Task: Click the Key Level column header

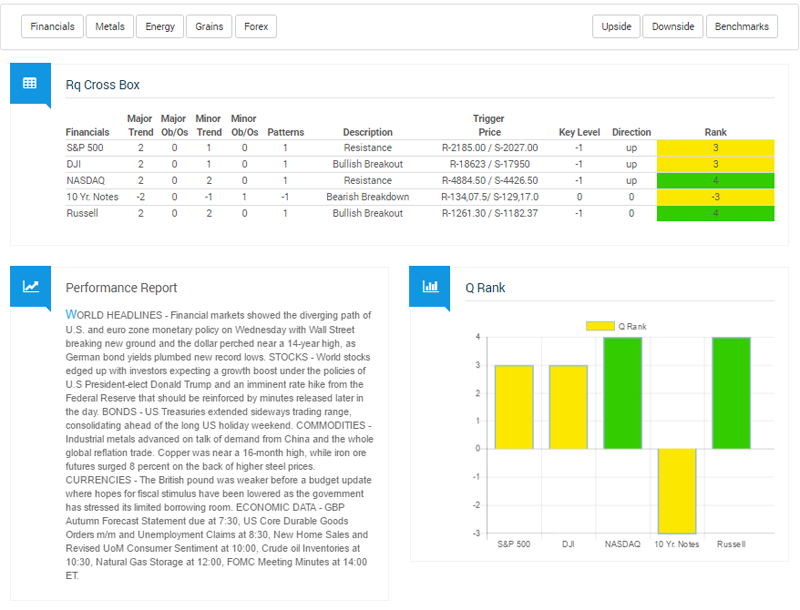Action: click(579, 132)
